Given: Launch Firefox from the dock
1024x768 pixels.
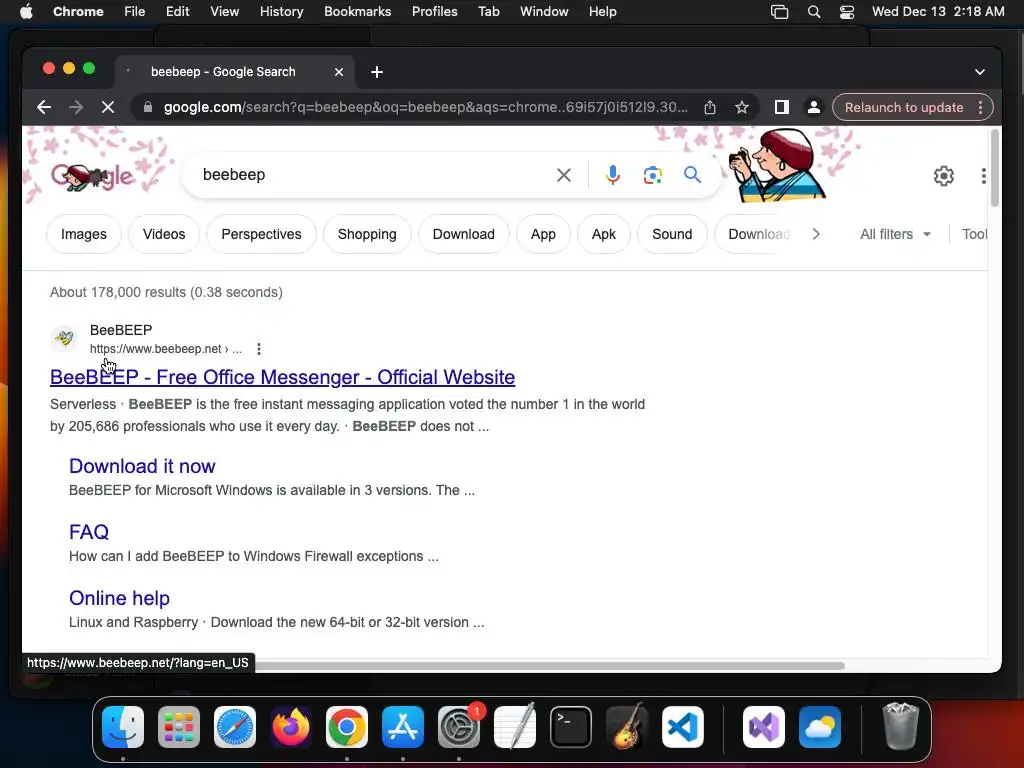Looking at the screenshot, I should pyautogui.click(x=291, y=727).
